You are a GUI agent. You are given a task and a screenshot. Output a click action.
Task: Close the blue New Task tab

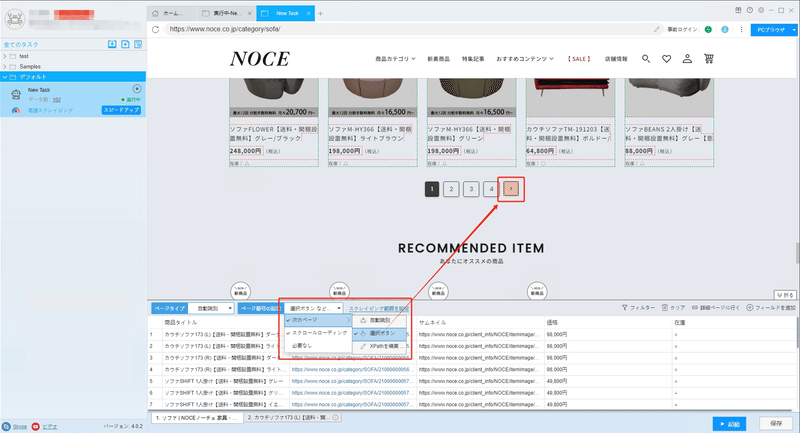coord(309,13)
